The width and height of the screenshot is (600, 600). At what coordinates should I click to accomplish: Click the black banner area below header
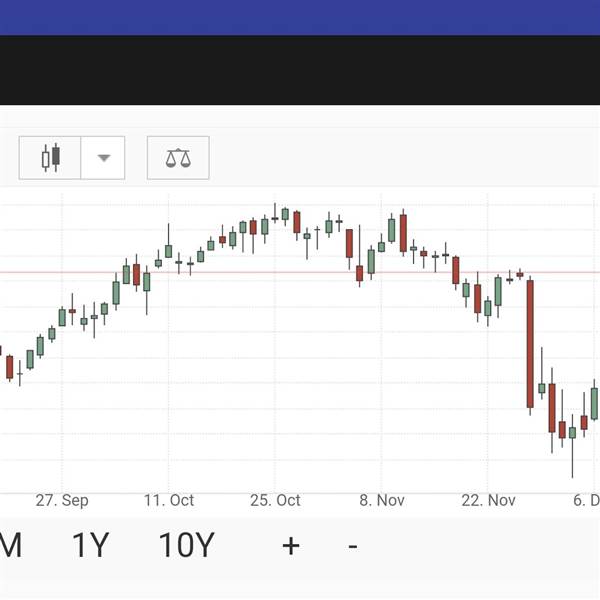coord(300,70)
